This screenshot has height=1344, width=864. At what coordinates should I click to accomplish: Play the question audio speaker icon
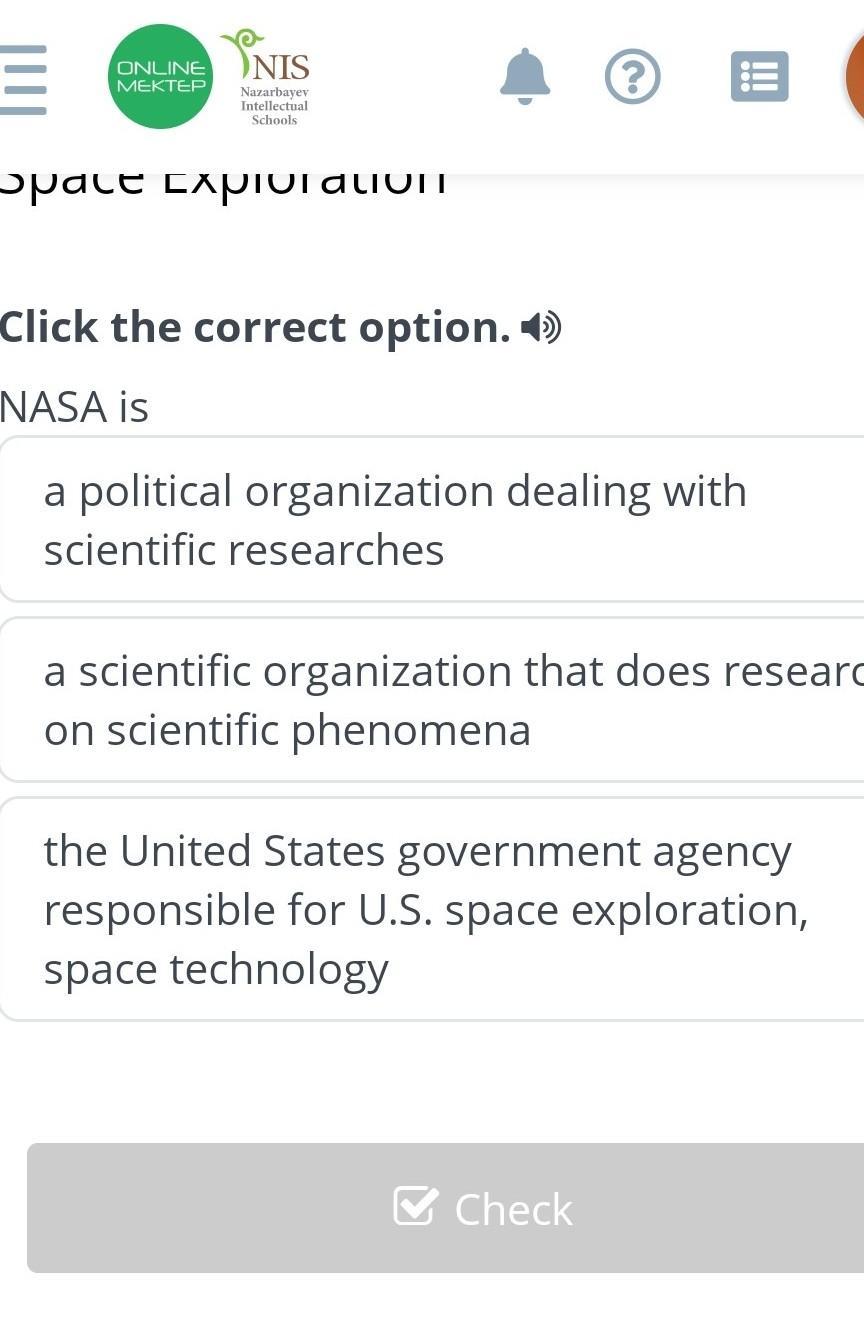click(x=541, y=327)
